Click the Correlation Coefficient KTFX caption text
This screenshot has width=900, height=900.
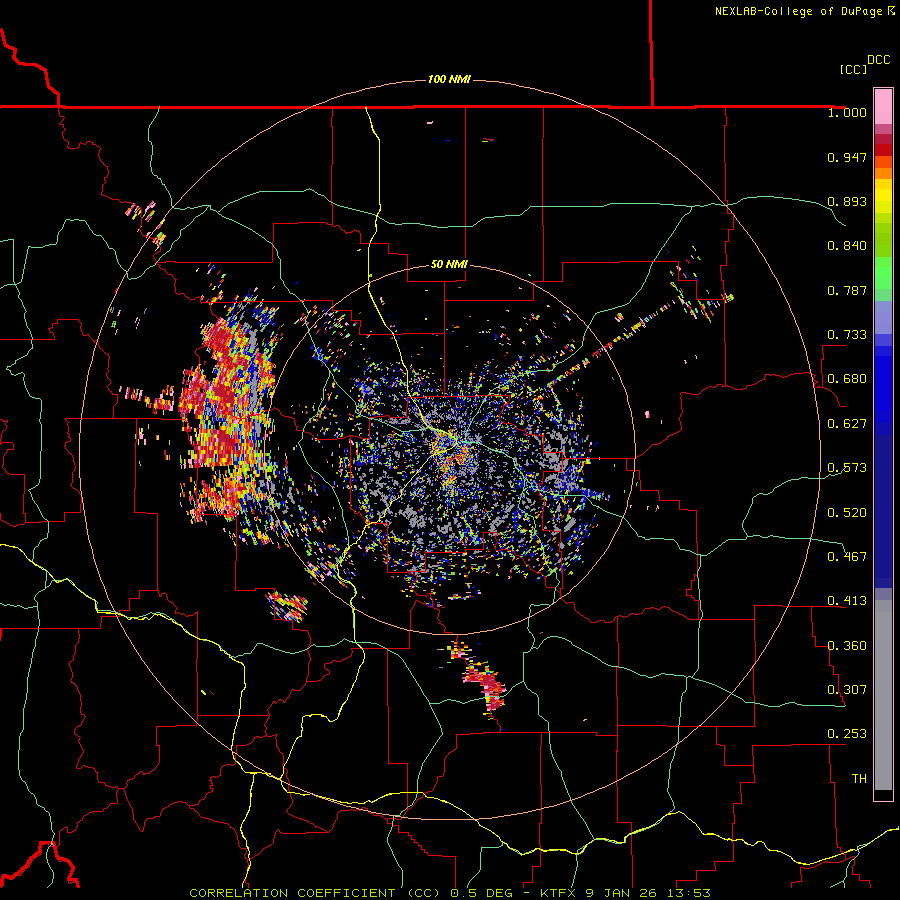[450, 893]
